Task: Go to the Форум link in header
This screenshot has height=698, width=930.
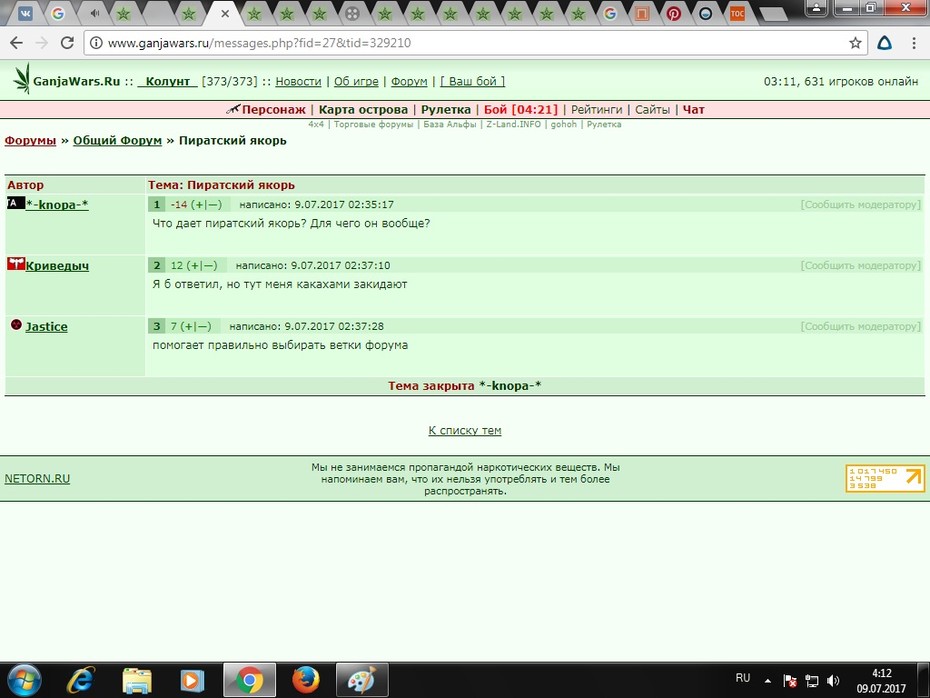Action: point(409,81)
